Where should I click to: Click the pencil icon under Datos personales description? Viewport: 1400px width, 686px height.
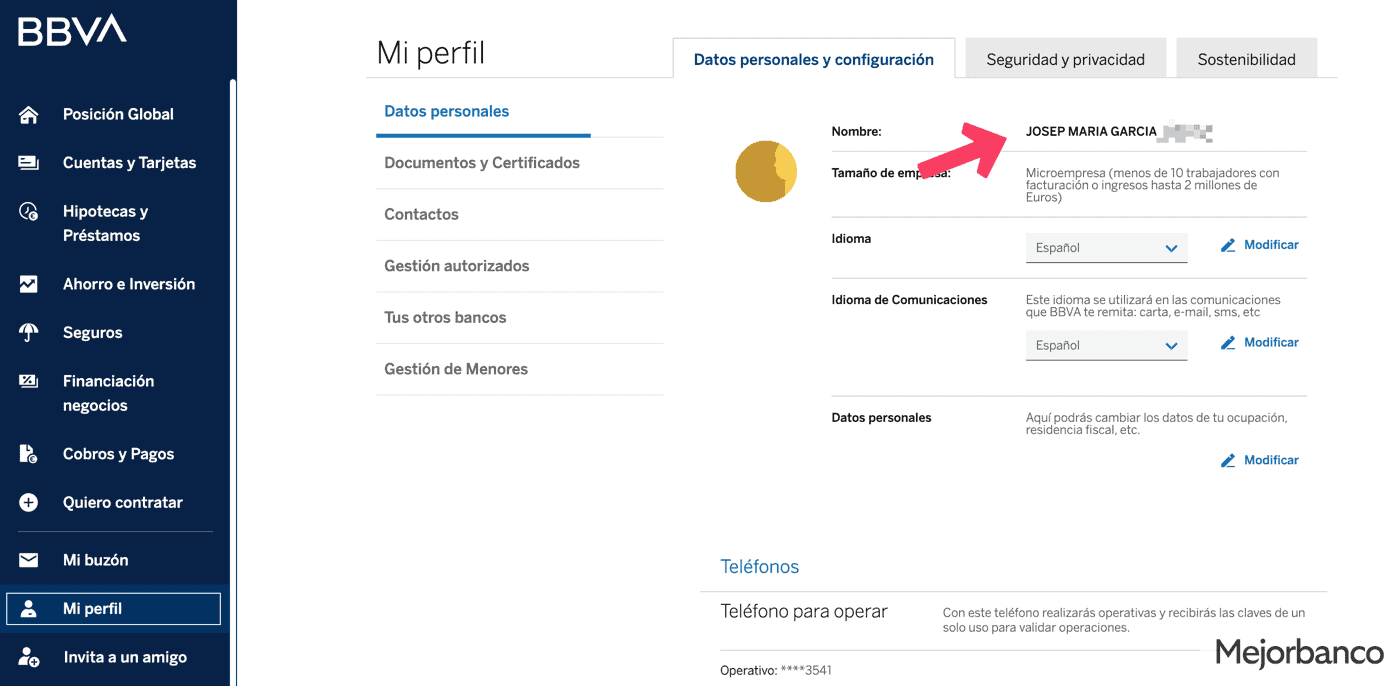tap(1228, 461)
